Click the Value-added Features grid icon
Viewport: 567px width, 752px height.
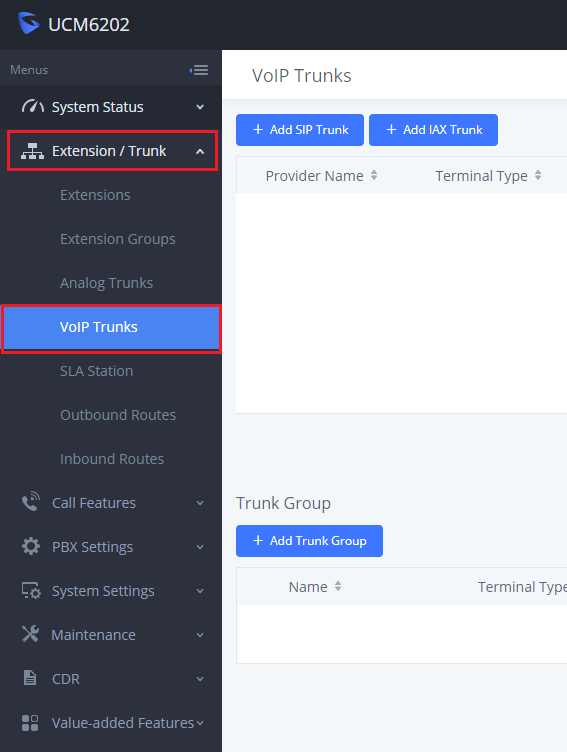tap(30, 723)
